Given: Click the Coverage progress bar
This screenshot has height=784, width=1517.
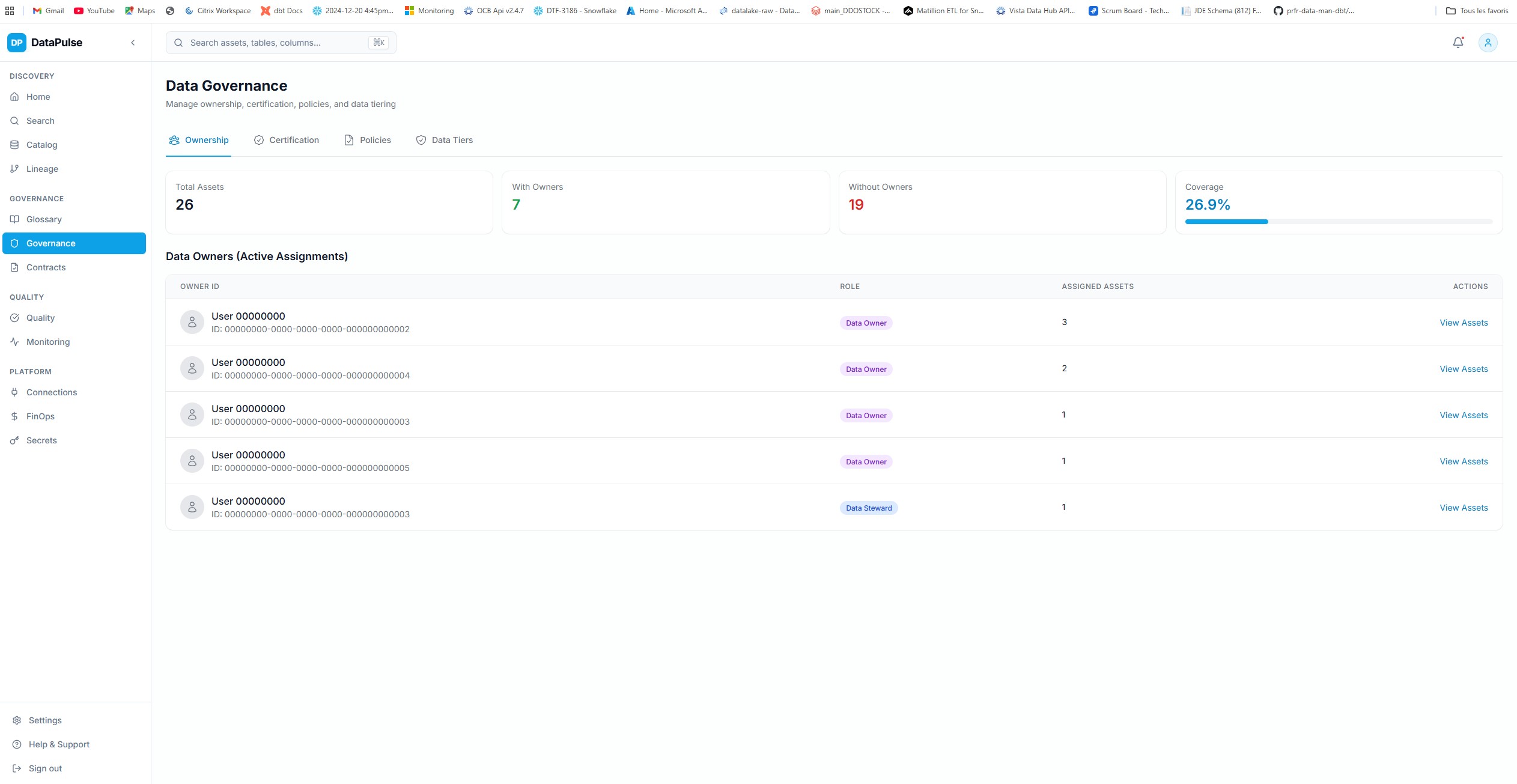Looking at the screenshot, I should pyautogui.click(x=1338, y=222).
